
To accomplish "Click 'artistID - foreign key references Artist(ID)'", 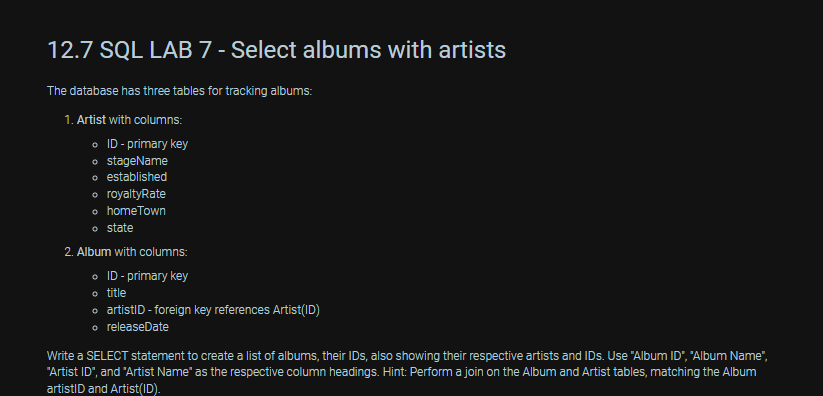I will (x=213, y=310).
